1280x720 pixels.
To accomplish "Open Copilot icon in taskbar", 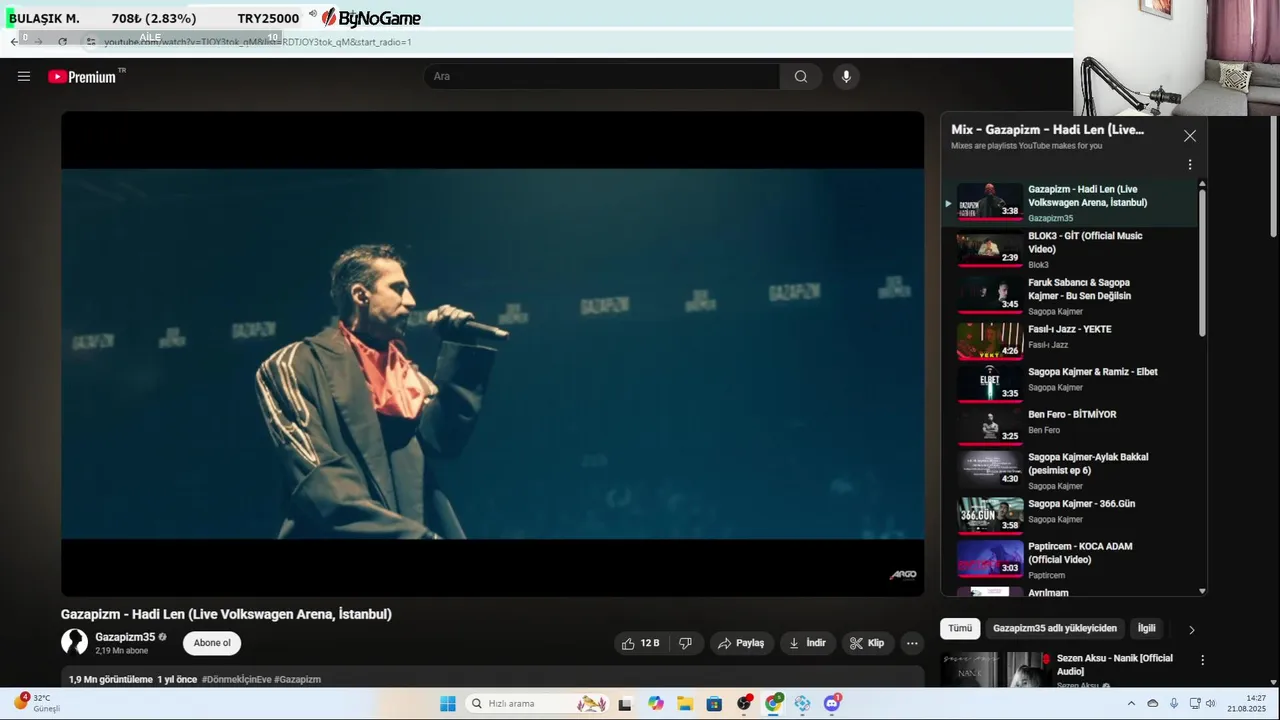I will (x=655, y=704).
